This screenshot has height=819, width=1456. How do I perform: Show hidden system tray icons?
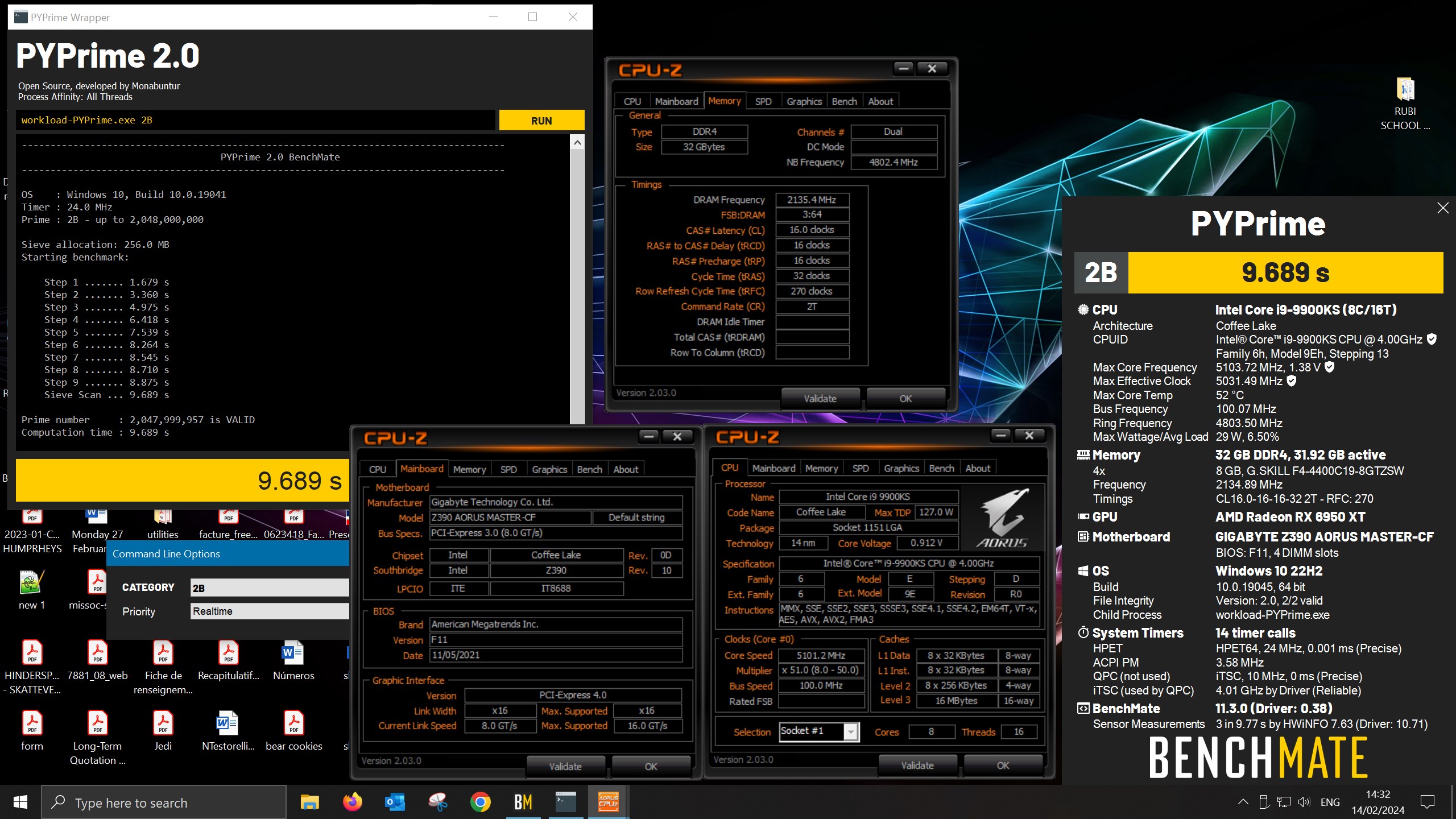click(1243, 802)
